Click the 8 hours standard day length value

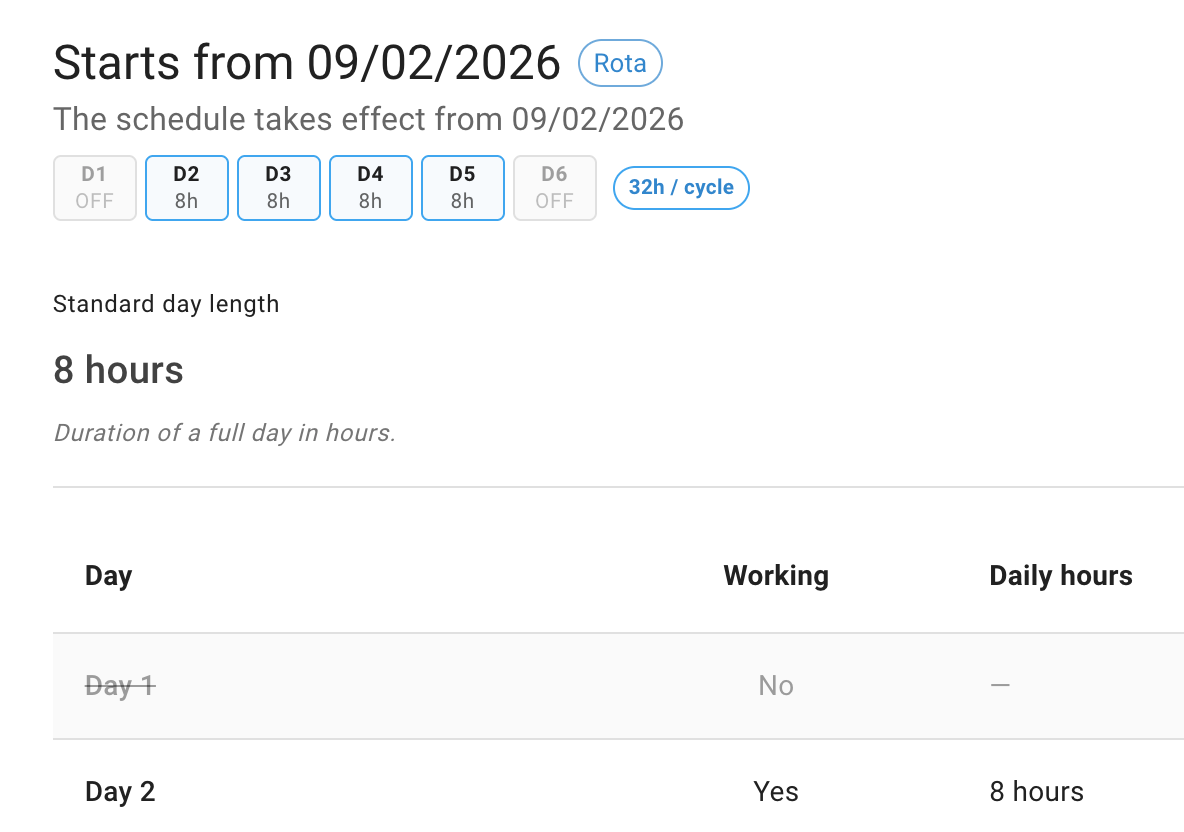[118, 370]
